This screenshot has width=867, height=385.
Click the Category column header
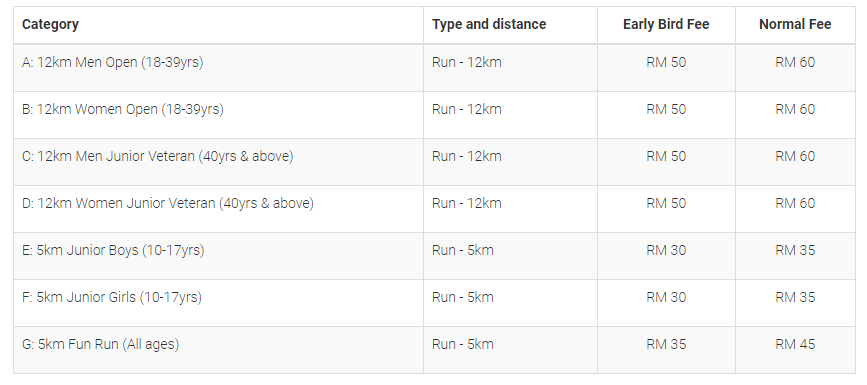coord(50,24)
